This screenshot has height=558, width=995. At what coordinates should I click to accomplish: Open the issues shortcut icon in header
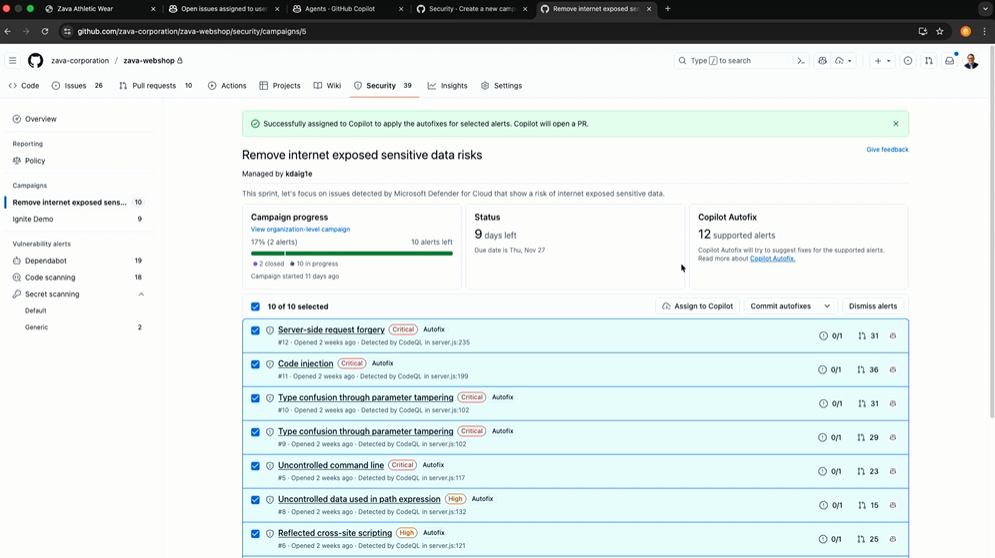[908, 61]
